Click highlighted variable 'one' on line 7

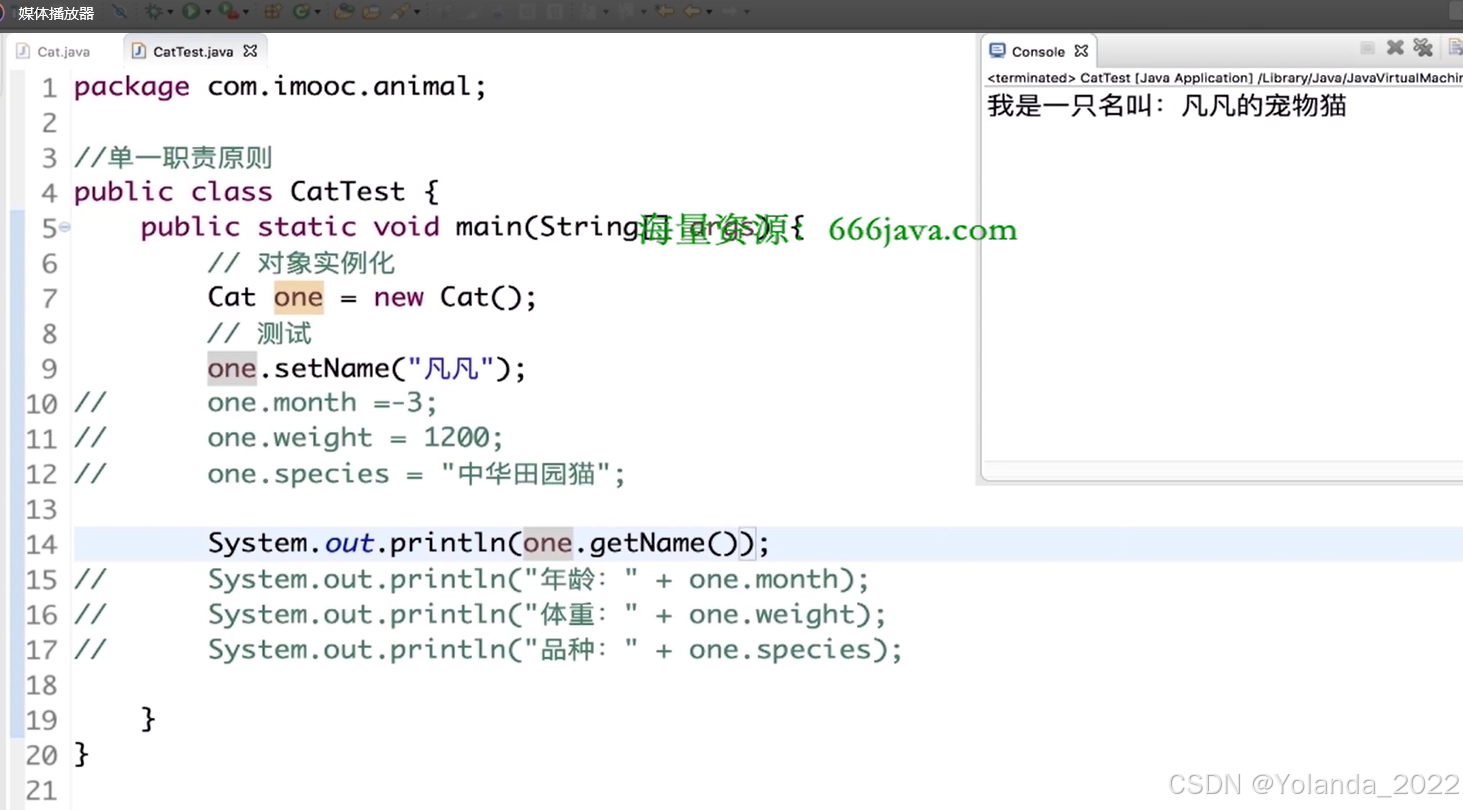pyautogui.click(x=298, y=298)
